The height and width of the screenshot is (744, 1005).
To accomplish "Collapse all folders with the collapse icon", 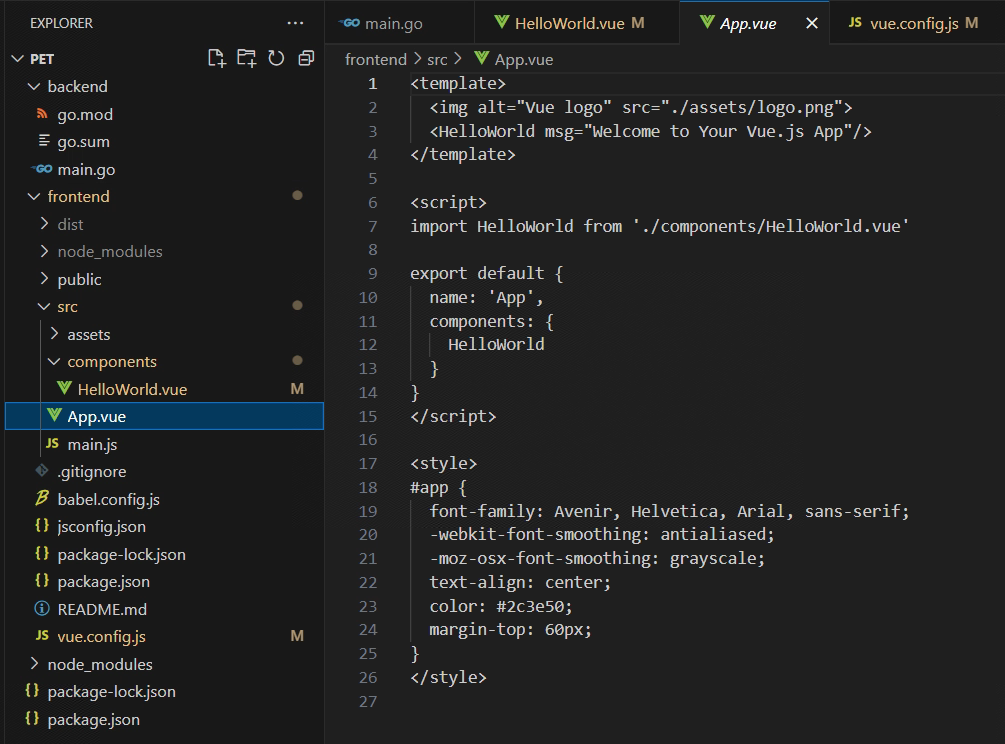I will tap(306, 59).
